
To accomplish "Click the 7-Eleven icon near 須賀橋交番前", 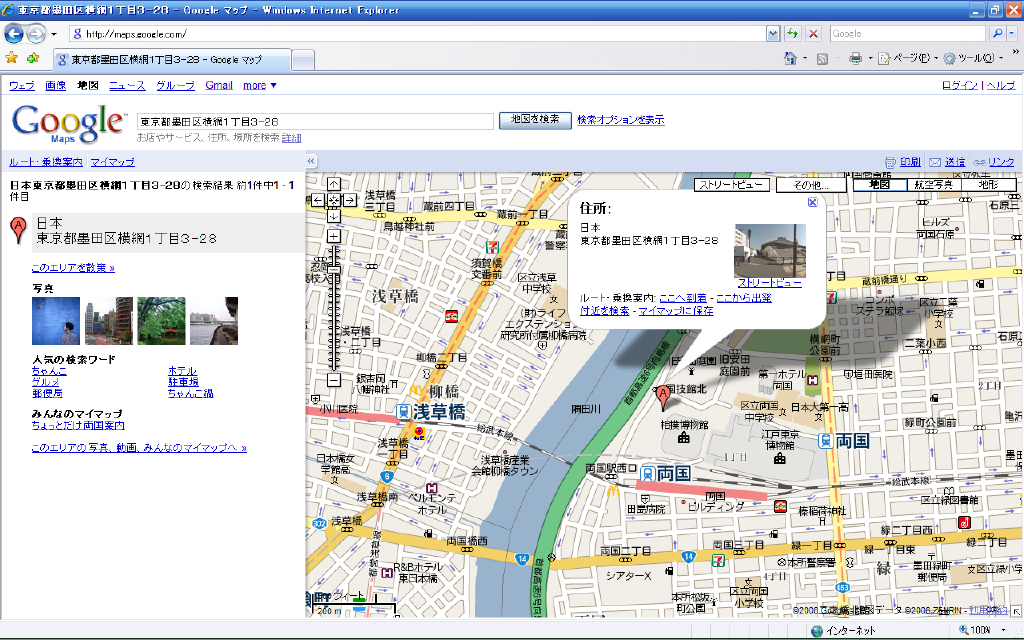I will coord(492,247).
